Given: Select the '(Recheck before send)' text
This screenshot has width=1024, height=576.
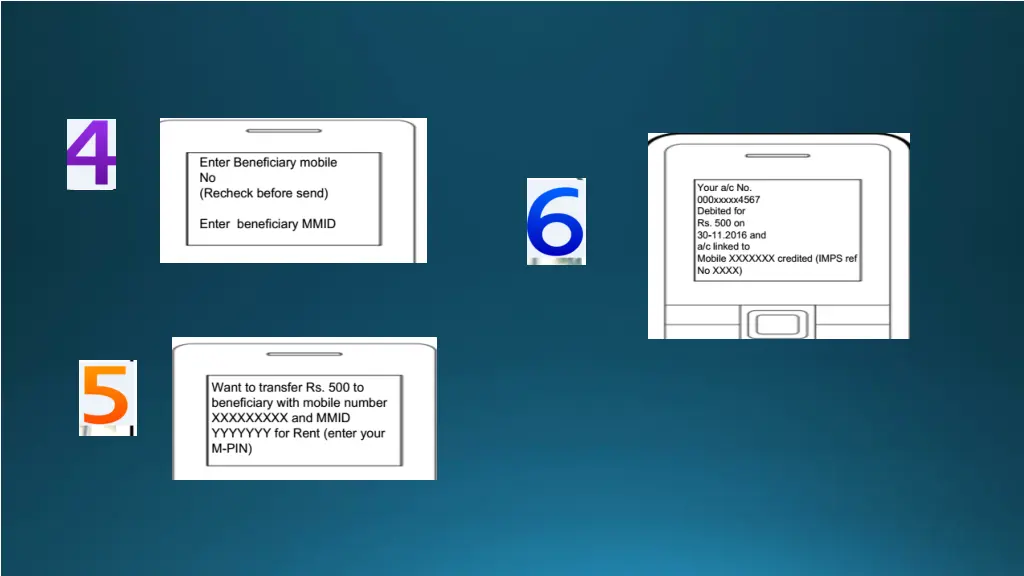Looking at the screenshot, I should (x=263, y=193).
